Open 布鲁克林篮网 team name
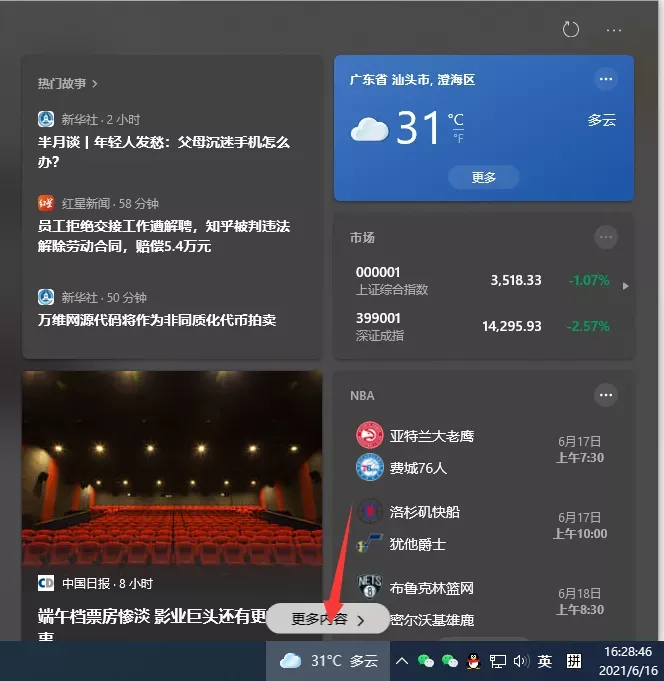The width and height of the screenshot is (664, 681). 432,588
